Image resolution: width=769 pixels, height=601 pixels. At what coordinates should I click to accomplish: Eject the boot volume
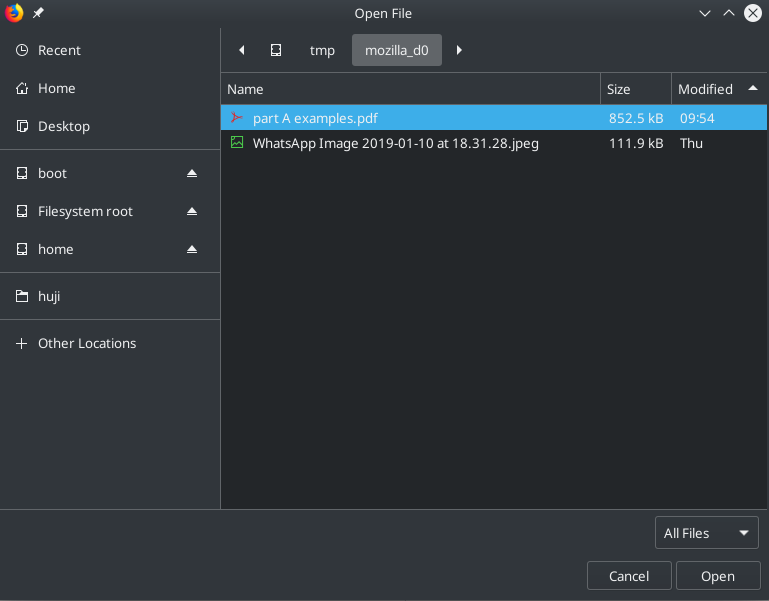192,173
